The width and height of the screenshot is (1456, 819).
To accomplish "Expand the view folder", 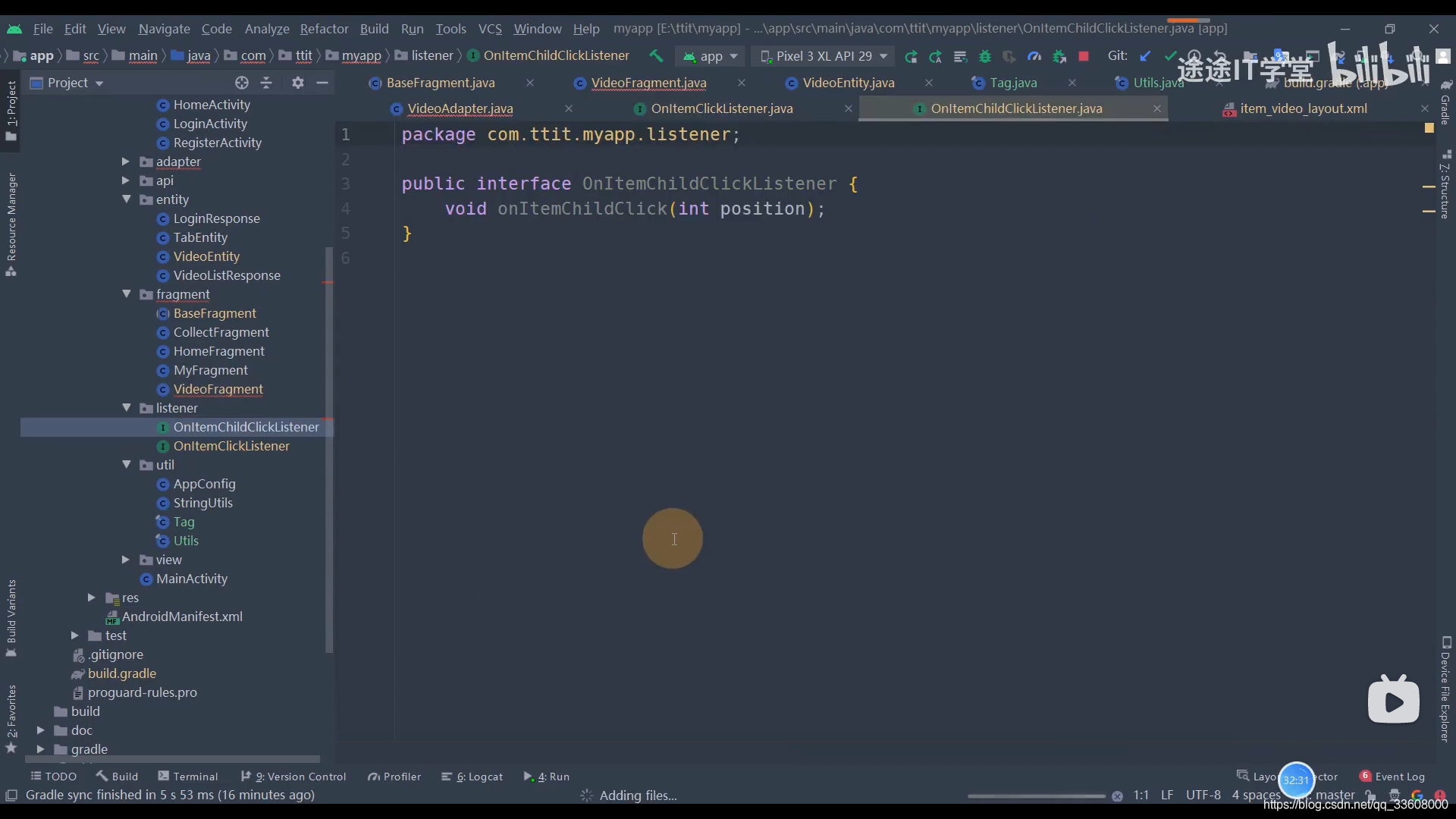I will (126, 560).
